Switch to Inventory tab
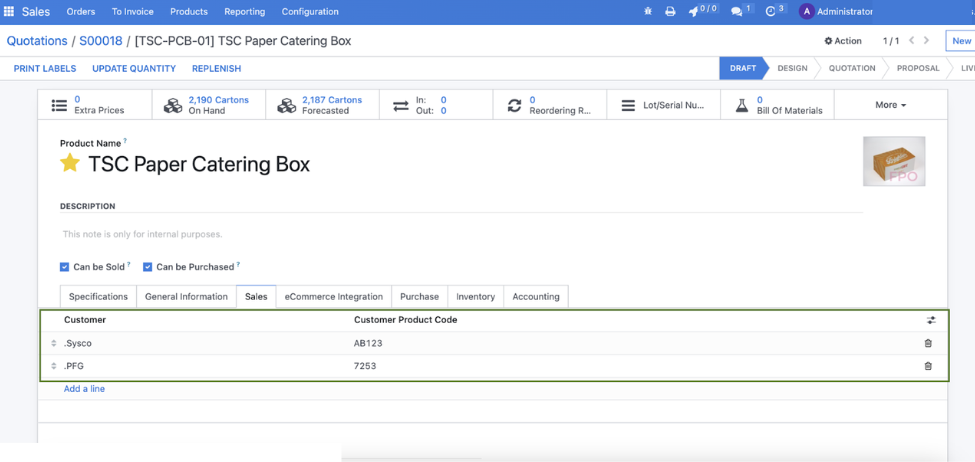975x462 pixels. [476, 297]
